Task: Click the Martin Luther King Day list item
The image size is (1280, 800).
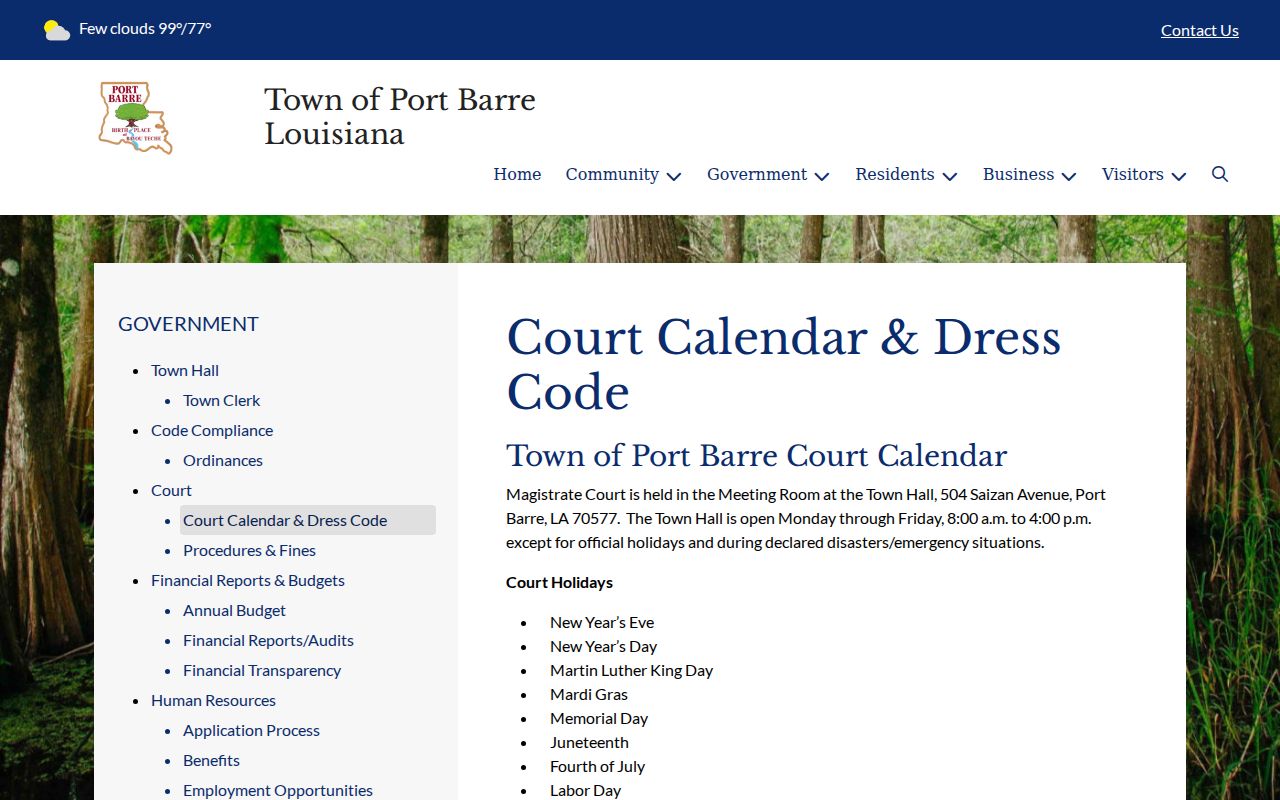Action: click(631, 670)
